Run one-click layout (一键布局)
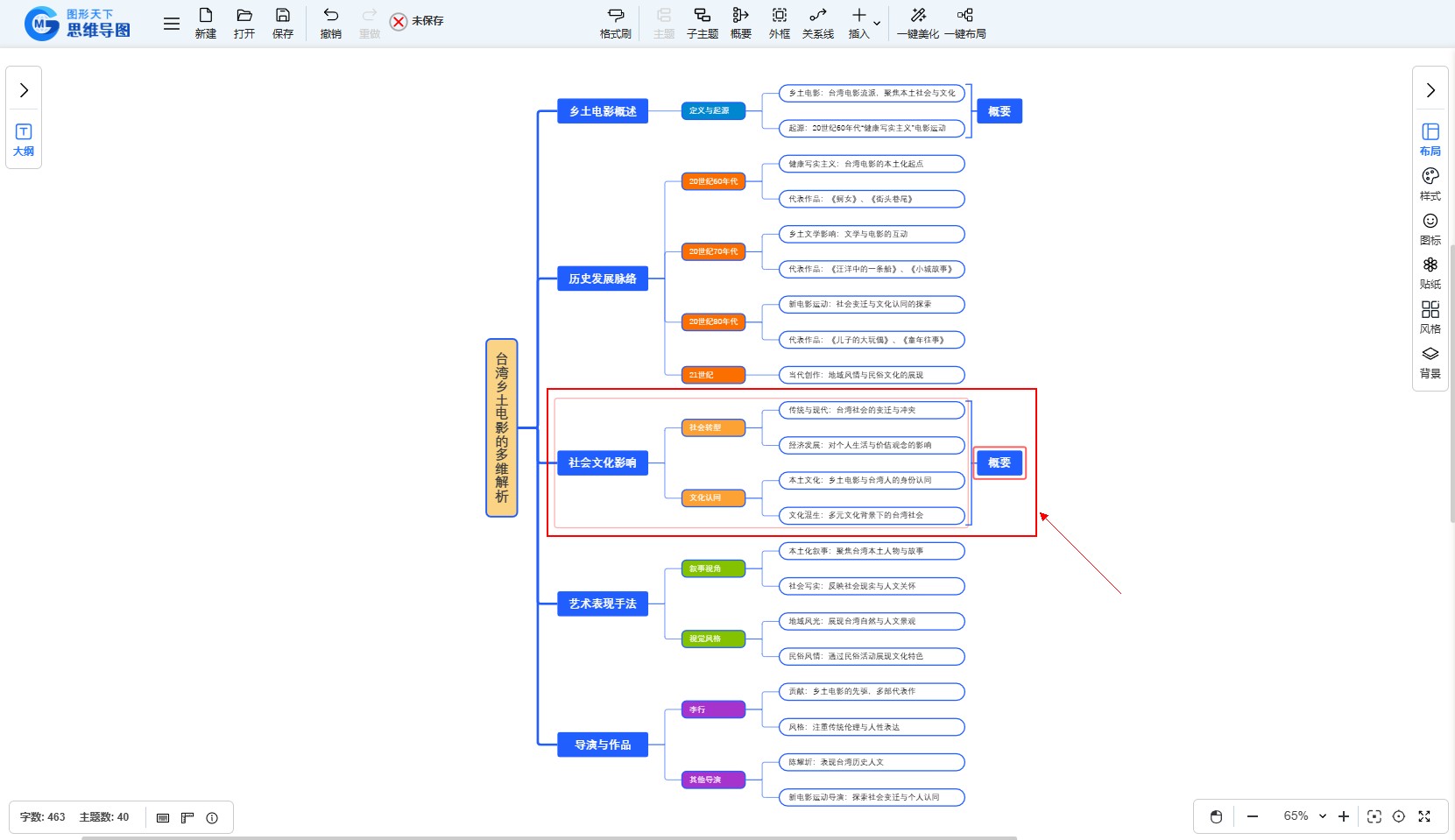Viewport: 1455px width, 840px height. coord(964,23)
